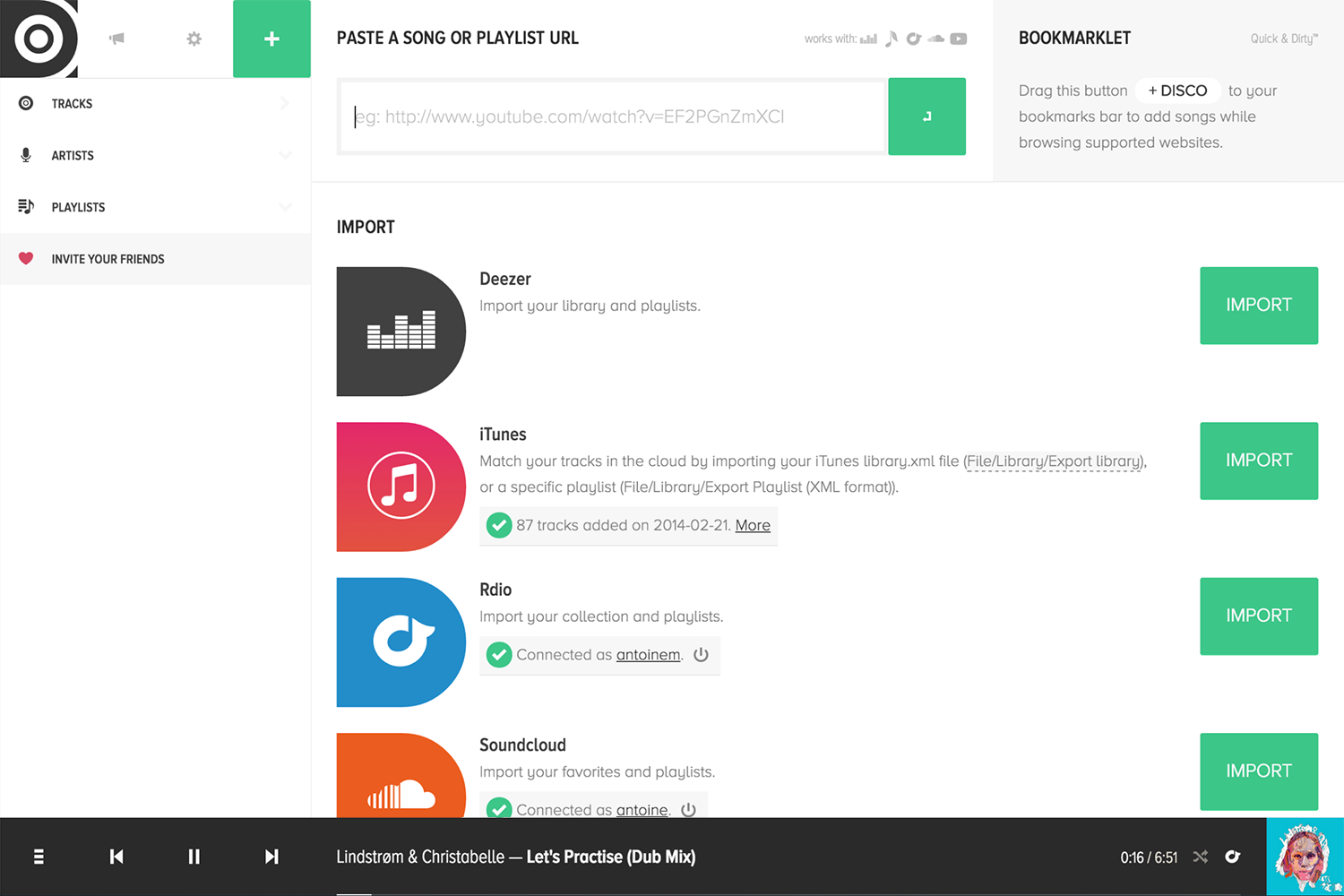This screenshot has width=1344, height=896.
Task: Click the 'Soundcloud' service name text
Action: (x=522, y=745)
